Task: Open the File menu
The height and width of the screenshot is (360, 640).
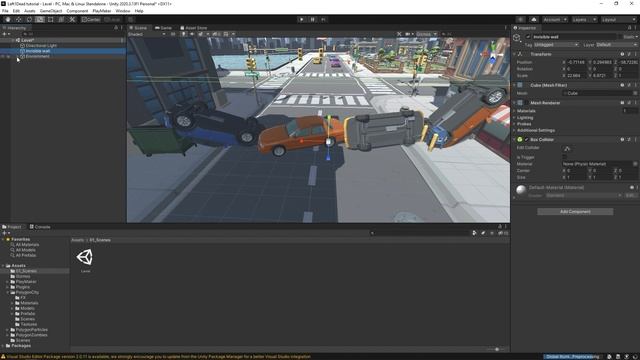Action: point(5,11)
